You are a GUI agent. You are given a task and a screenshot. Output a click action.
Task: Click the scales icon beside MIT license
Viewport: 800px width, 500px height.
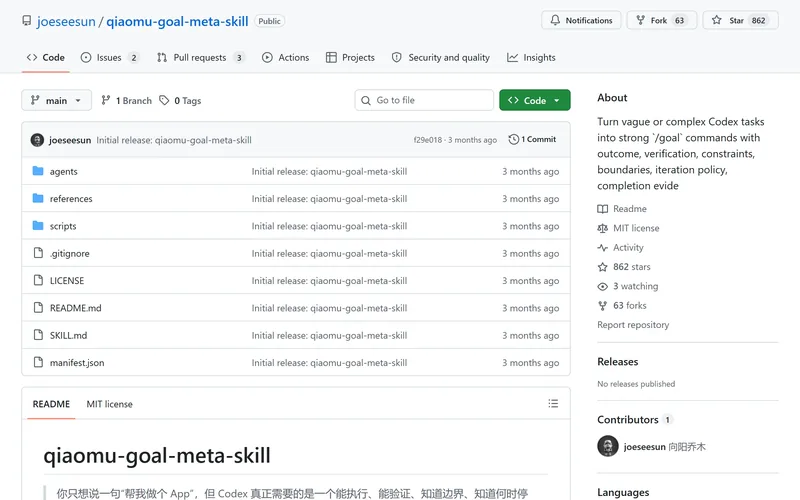[x=603, y=228]
